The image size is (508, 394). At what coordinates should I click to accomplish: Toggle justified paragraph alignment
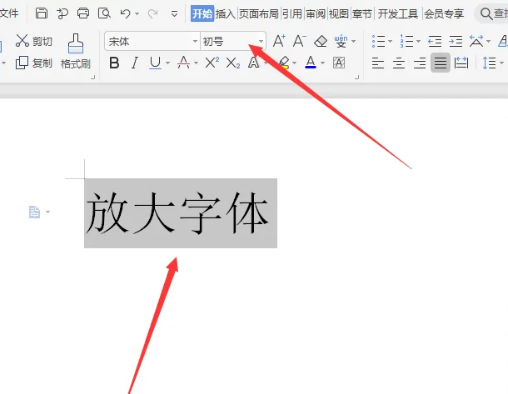[x=440, y=63]
